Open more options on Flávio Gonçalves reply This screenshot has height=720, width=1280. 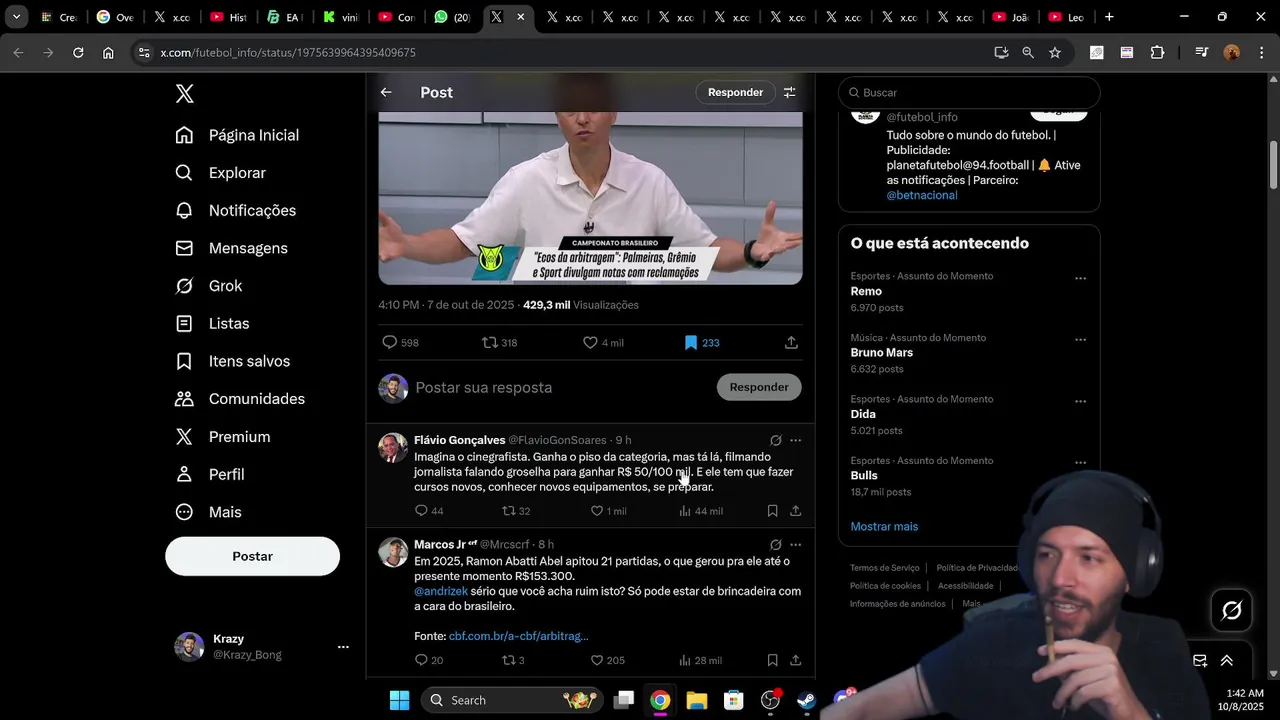(796, 440)
